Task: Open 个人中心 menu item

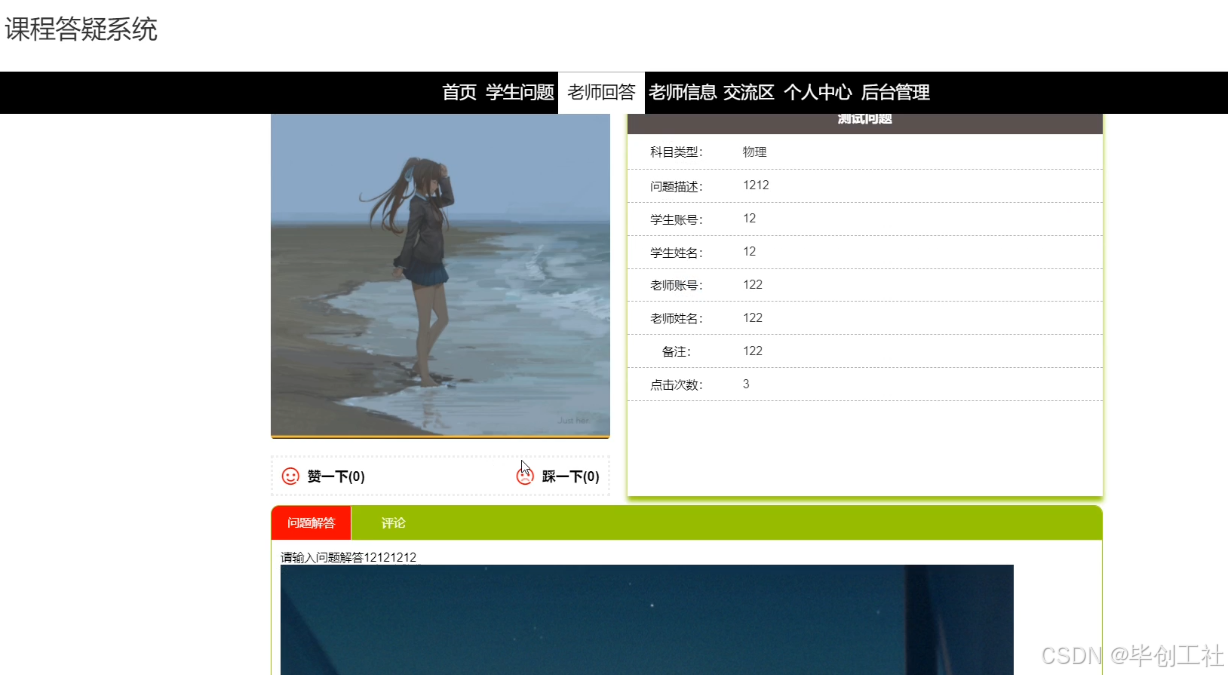Action: pos(818,93)
